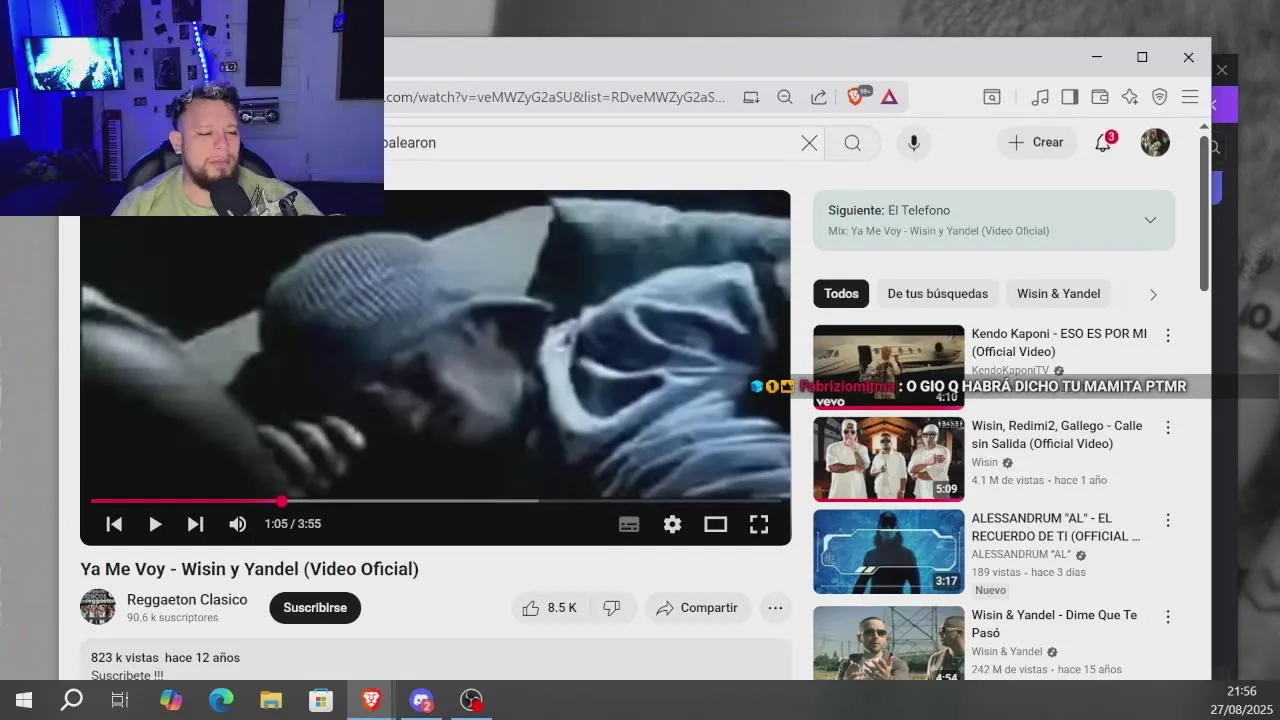Open Dime Que Te Pasó video title
Screen dimensions: 1280x720
pyautogui.click(x=1054, y=624)
